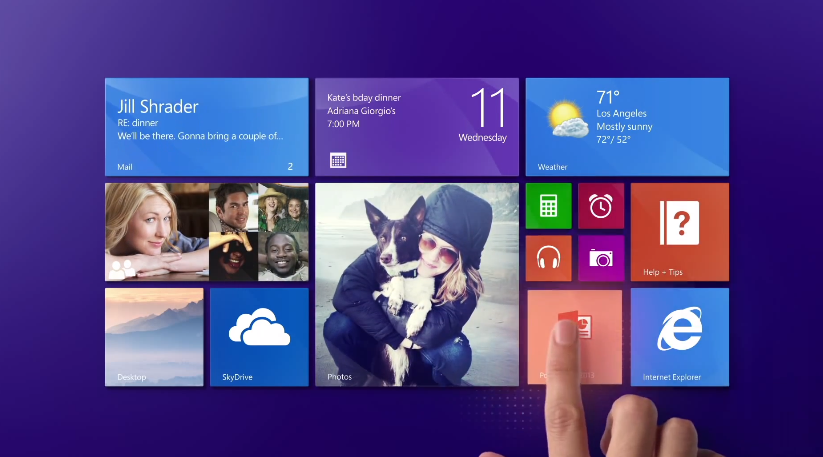Viewport: 823px width, 457px height.
Task: Click the SkyDrive cloud icon
Action: pyautogui.click(x=258, y=328)
